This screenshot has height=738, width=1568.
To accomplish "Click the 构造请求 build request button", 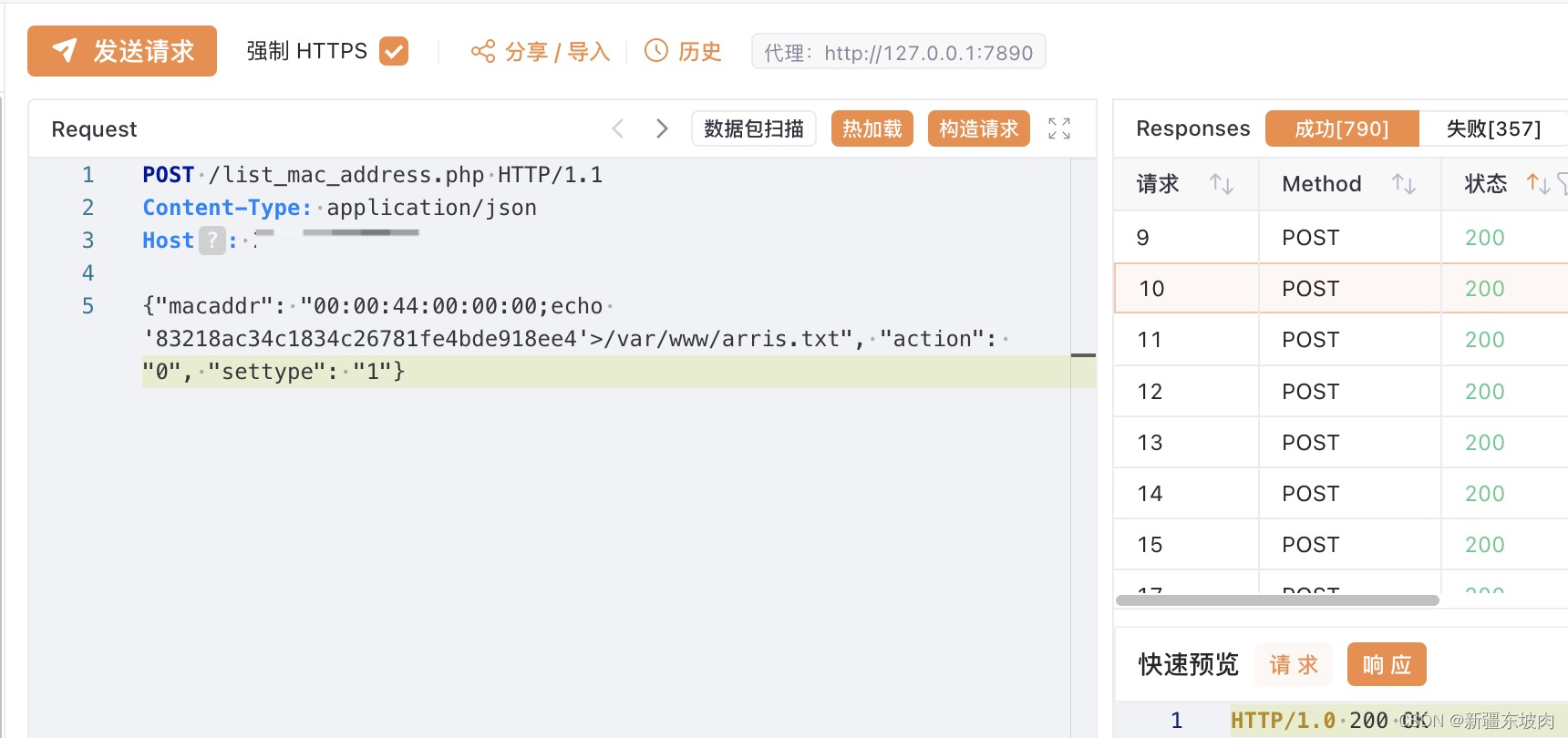I will [979, 128].
